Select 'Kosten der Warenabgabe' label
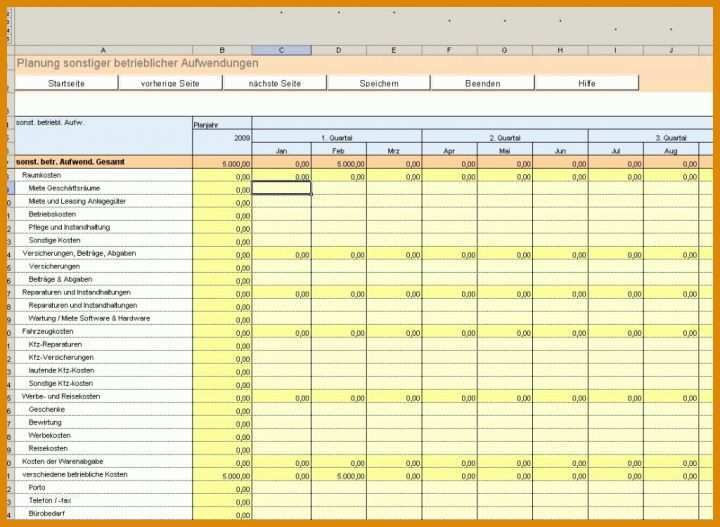This screenshot has height=527, width=720. tap(62, 461)
